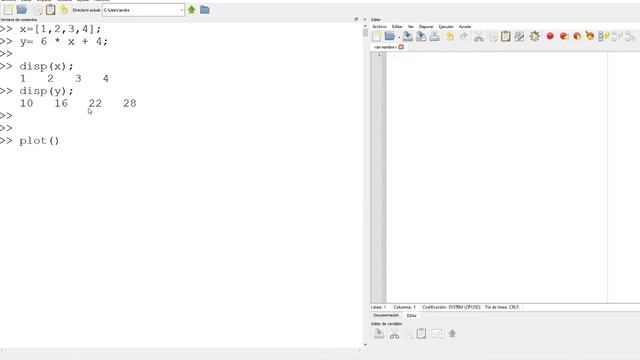Open Ver menu in Editor

click(x=411, y=27)
